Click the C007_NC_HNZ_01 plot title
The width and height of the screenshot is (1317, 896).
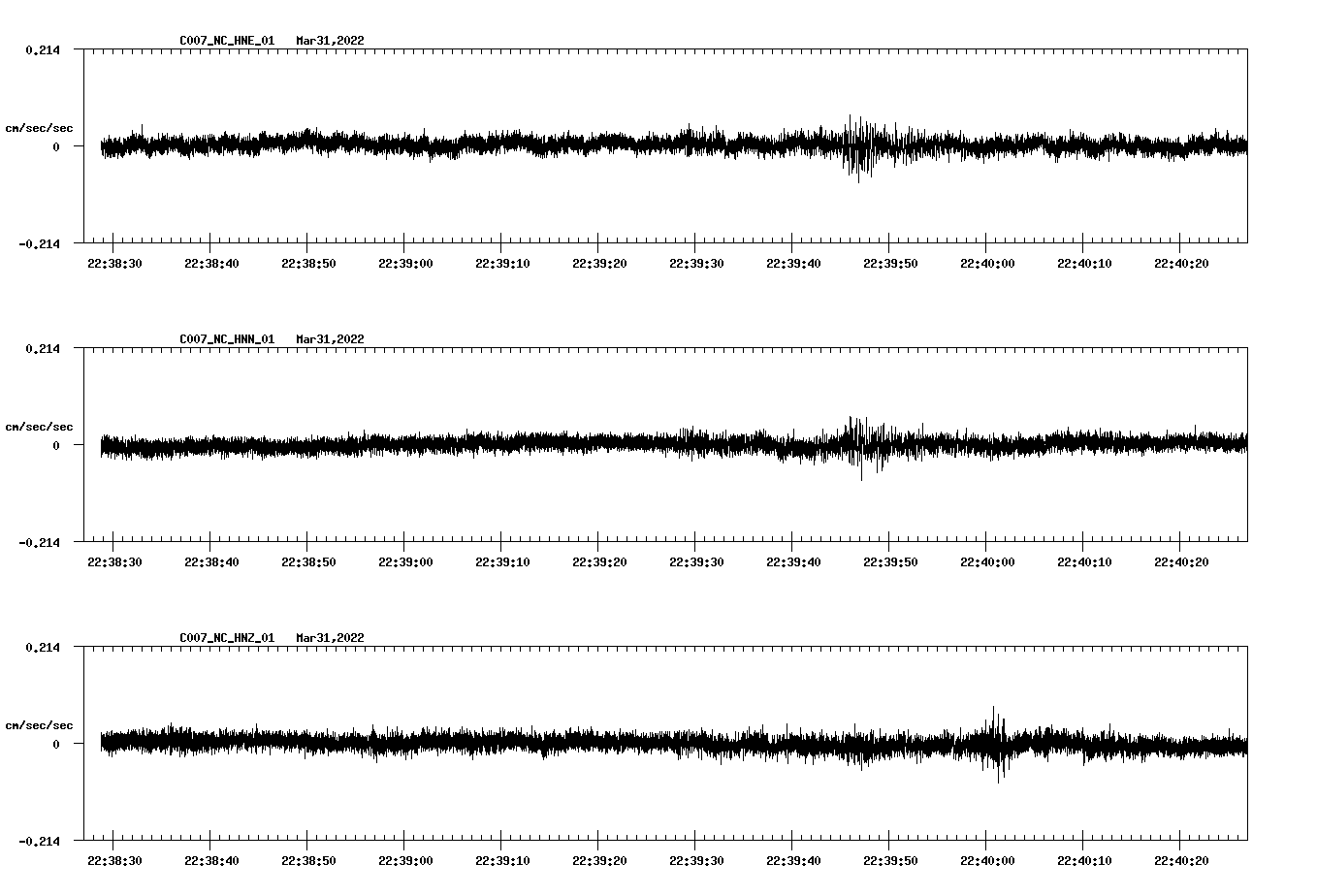pos(227,638)
